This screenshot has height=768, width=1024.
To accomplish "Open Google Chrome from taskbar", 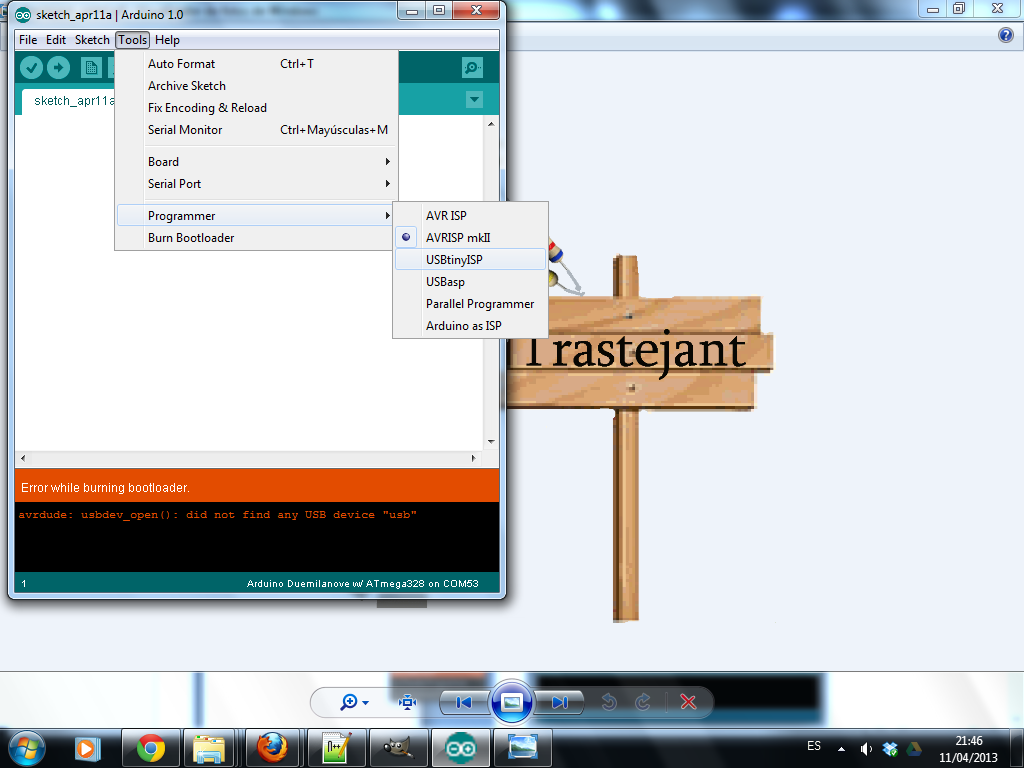I will pyautogui.click(x=151, y=748).
